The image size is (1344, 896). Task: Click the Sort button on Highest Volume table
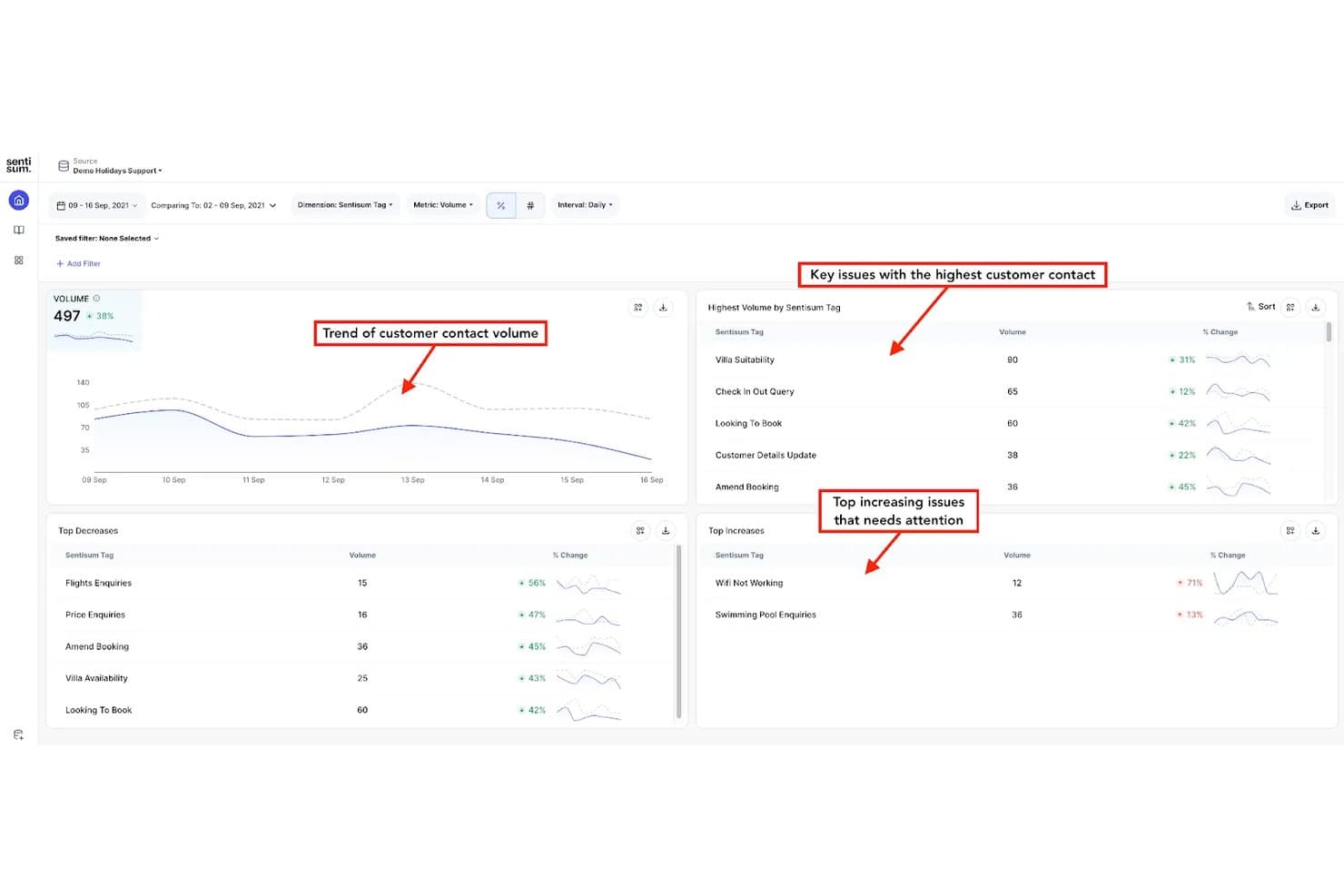[x=1261, y=307]
